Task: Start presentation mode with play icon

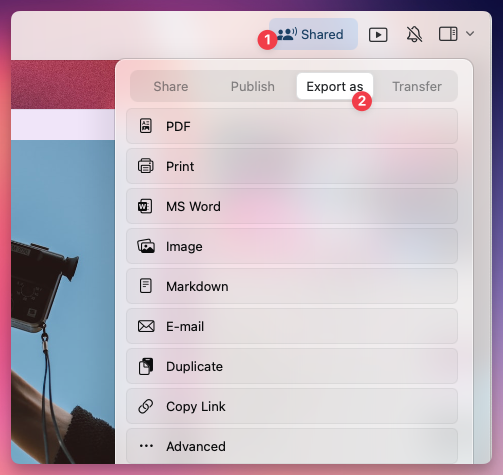Action: point(378,35)
